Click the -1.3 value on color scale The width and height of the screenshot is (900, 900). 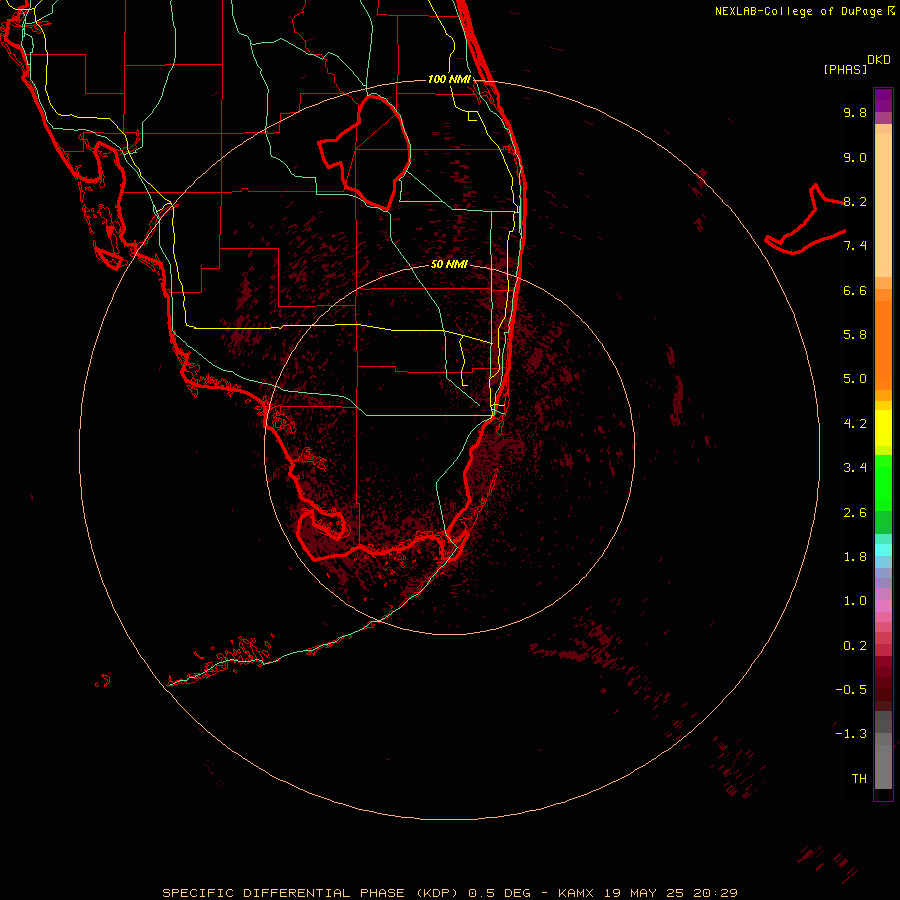tap(851, 734)
